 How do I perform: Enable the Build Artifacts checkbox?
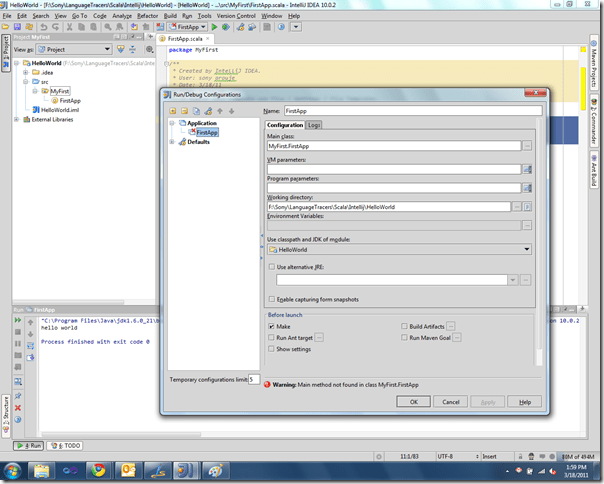point(404,326)
